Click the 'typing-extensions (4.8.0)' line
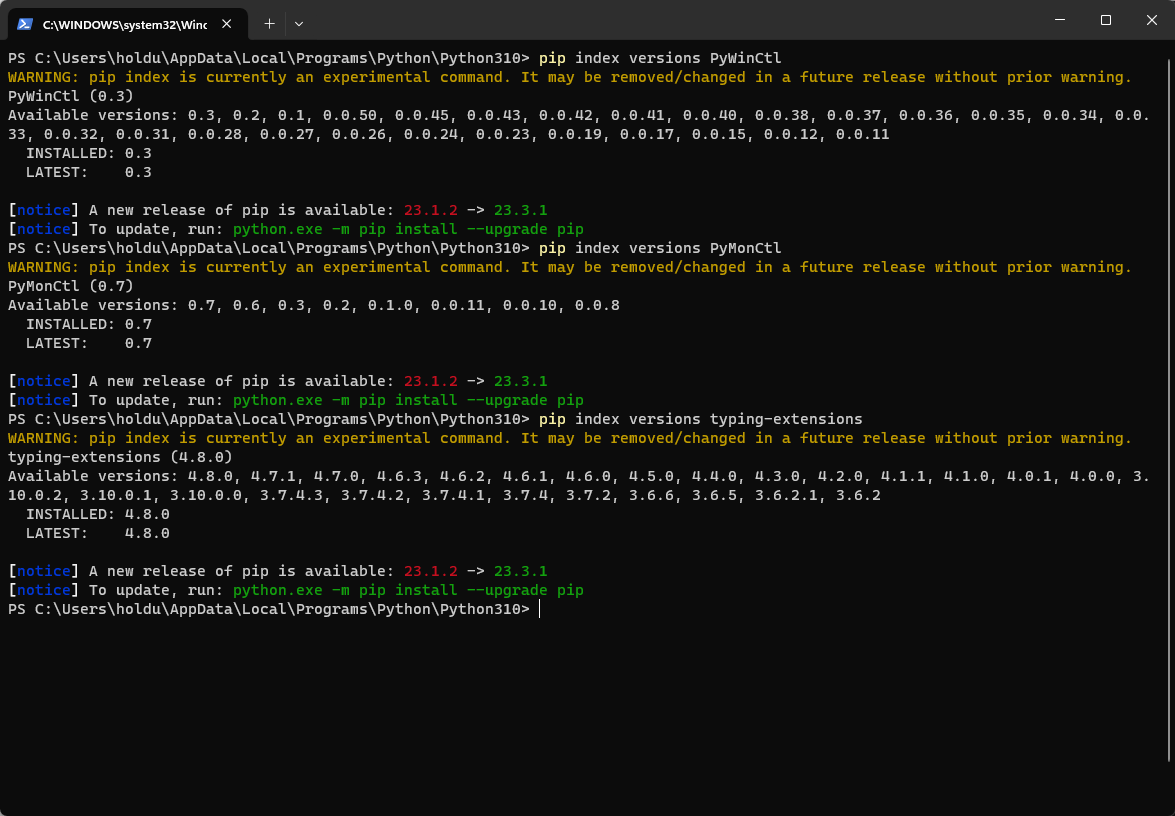1175x816 pixels. (120, 457)
